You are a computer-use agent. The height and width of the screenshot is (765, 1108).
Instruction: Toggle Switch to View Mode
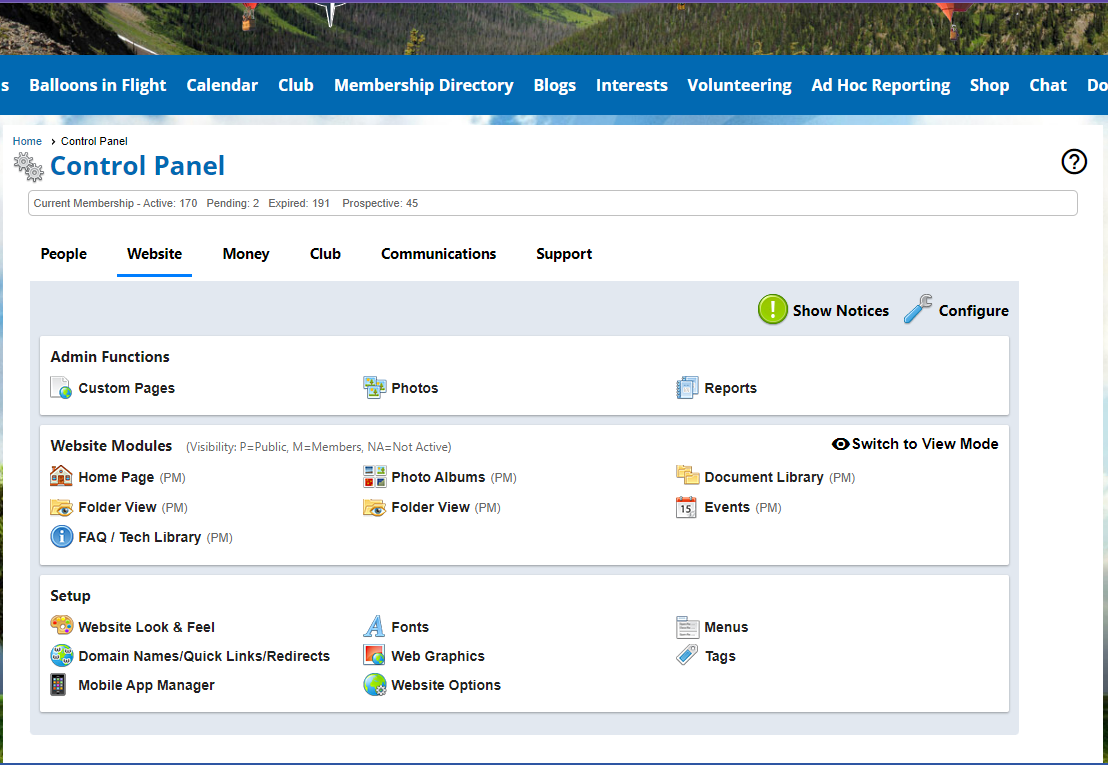point(915,444)
